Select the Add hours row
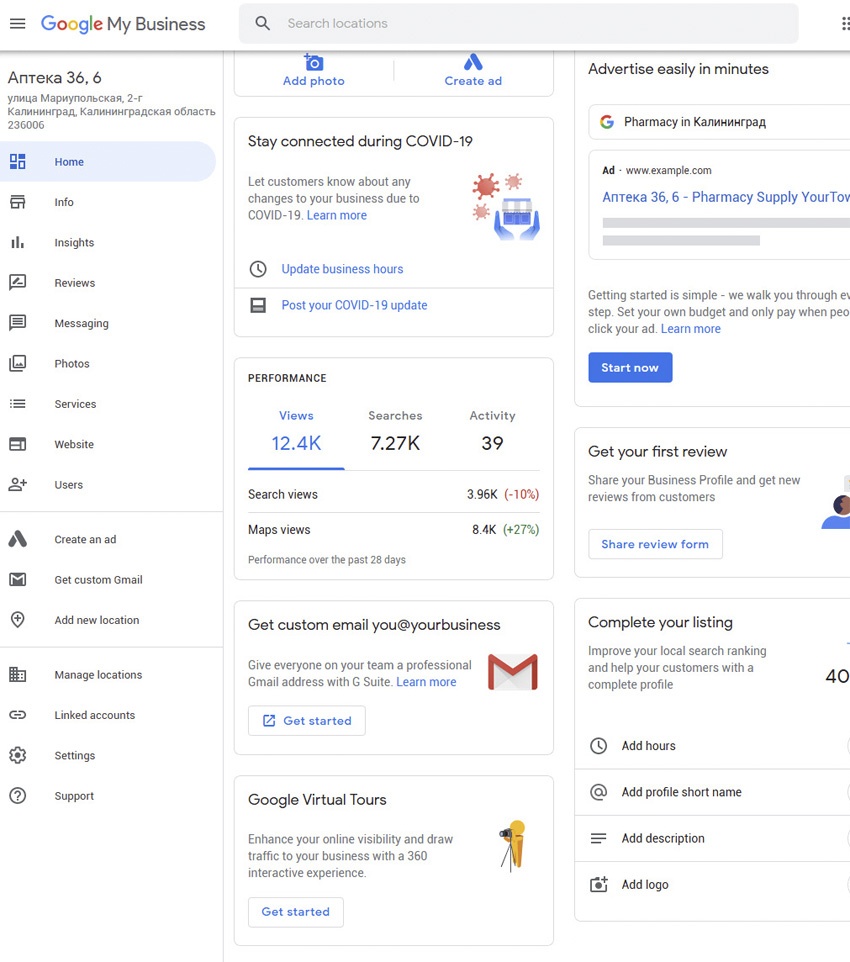This screenshot has width=850, height=962. point(713,745)
